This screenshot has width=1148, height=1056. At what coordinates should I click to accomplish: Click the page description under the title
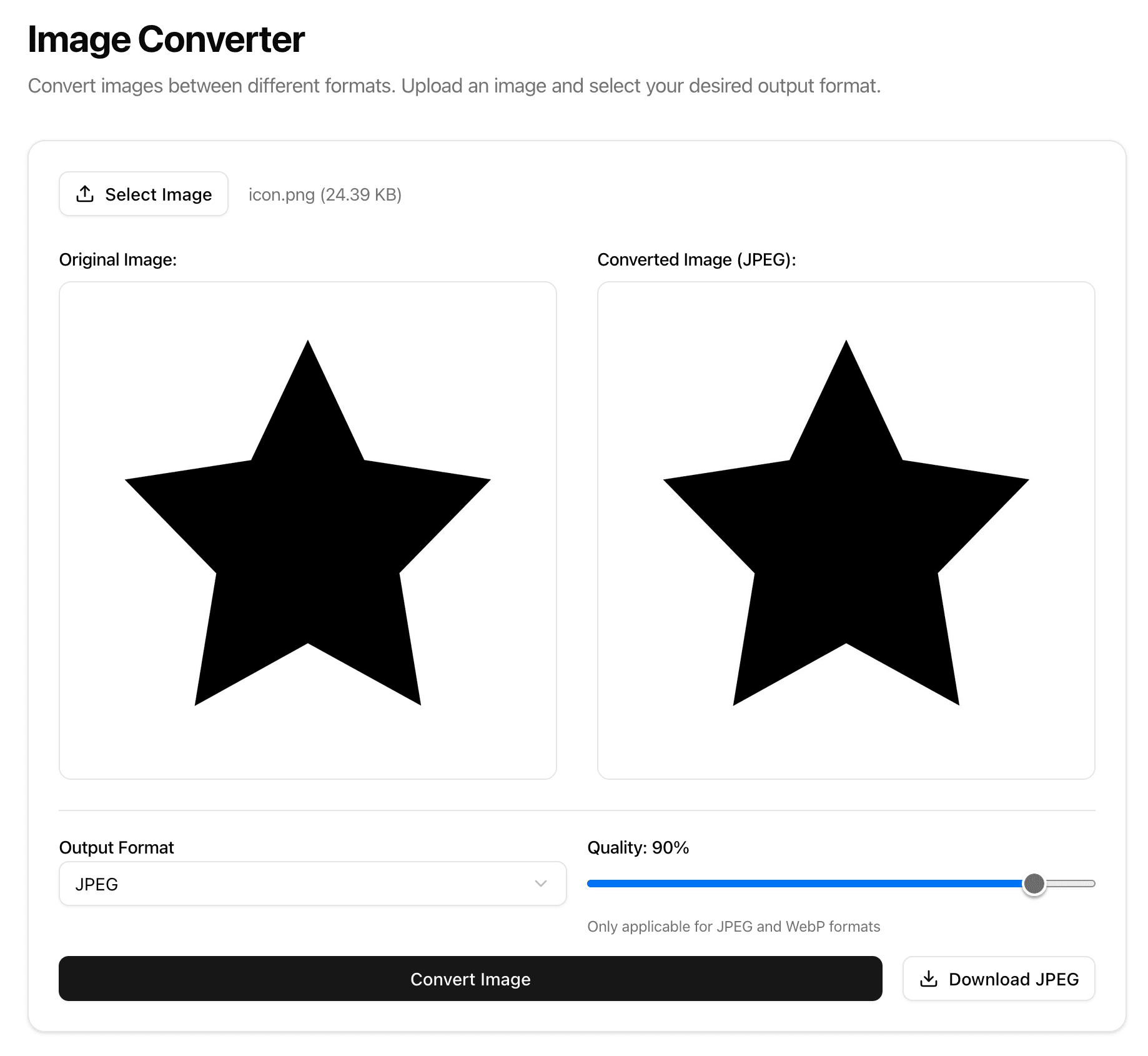tap(454, 86)
